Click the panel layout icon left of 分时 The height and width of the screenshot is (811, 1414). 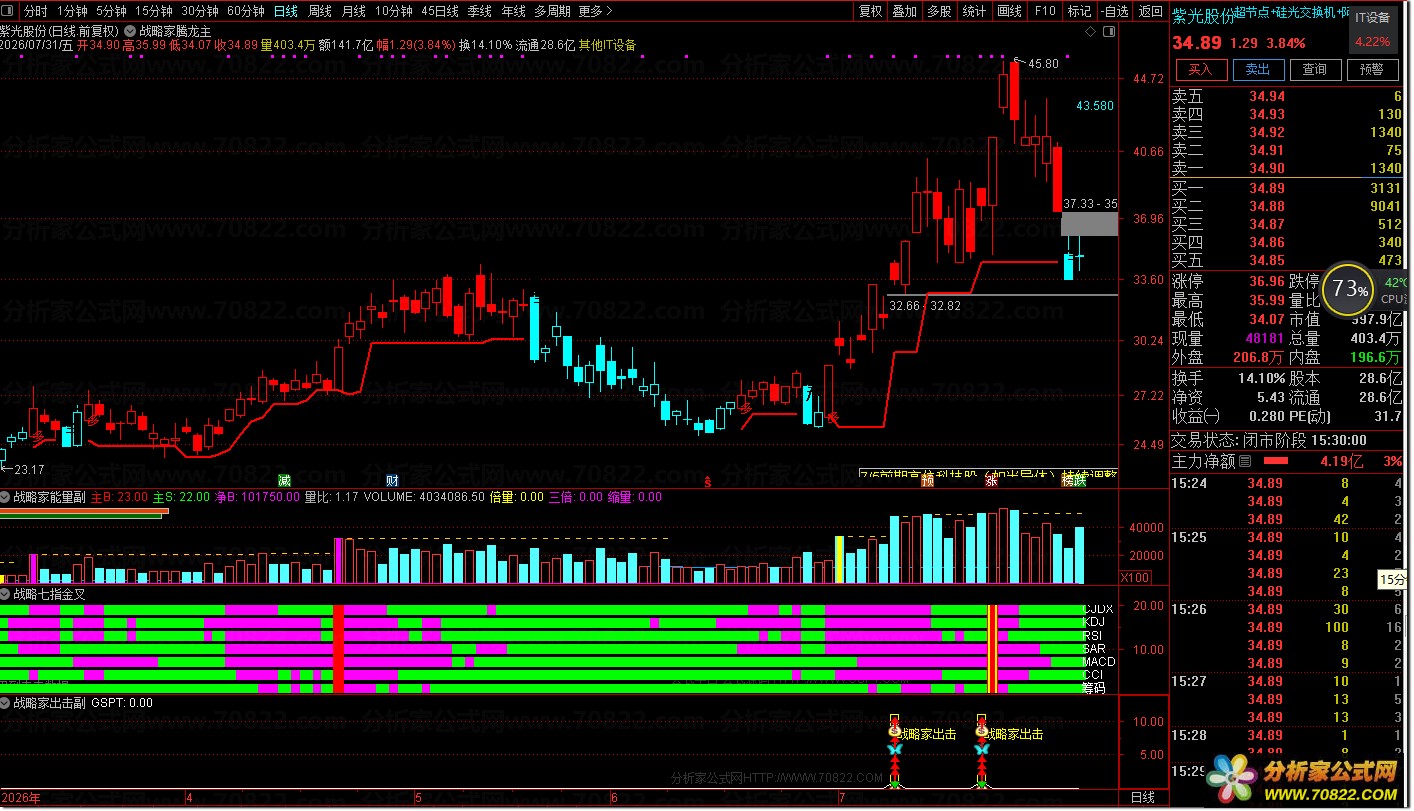9,11
